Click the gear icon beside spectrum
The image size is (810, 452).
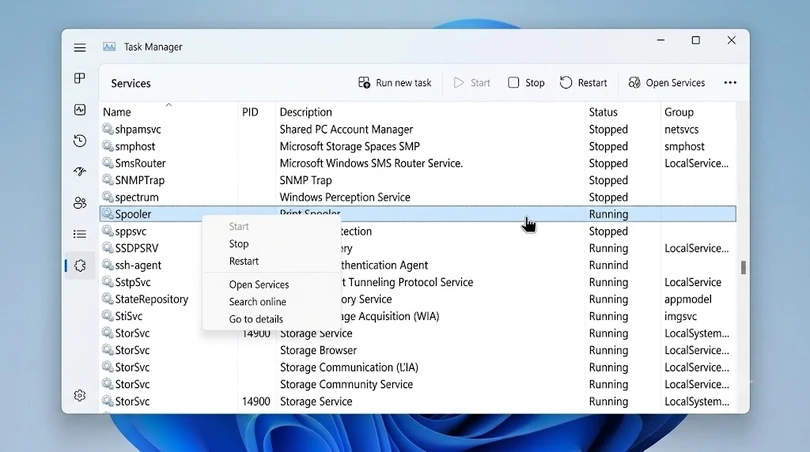click(x=107, y=197)
